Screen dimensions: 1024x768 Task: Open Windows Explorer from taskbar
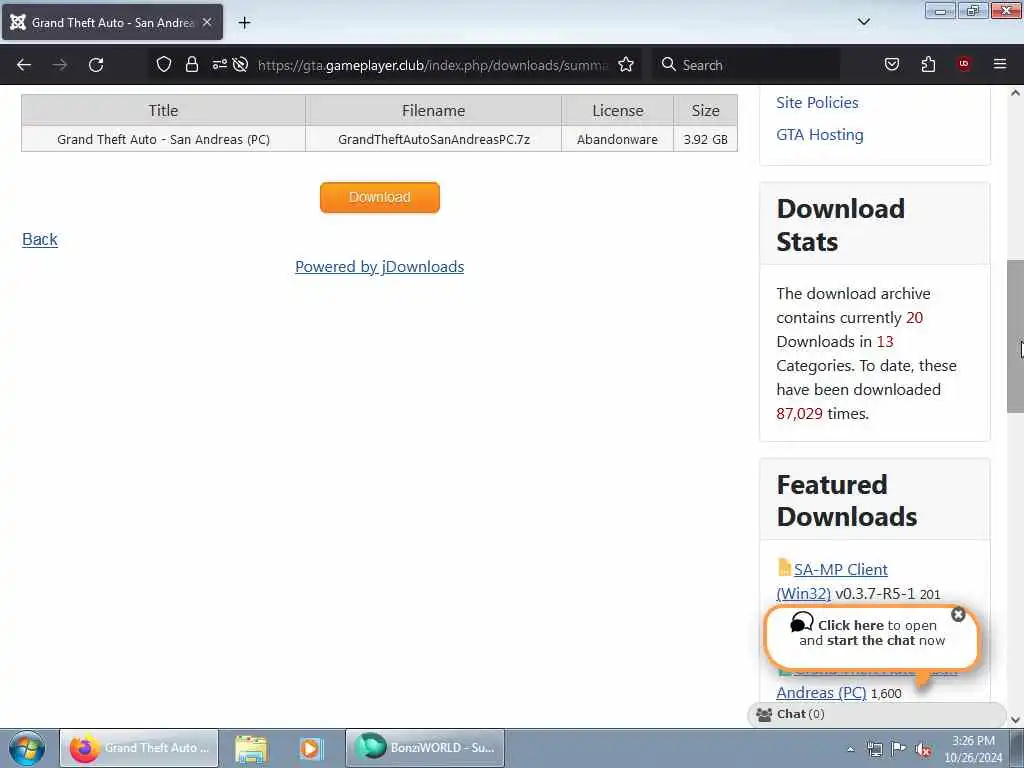[251, 748]
